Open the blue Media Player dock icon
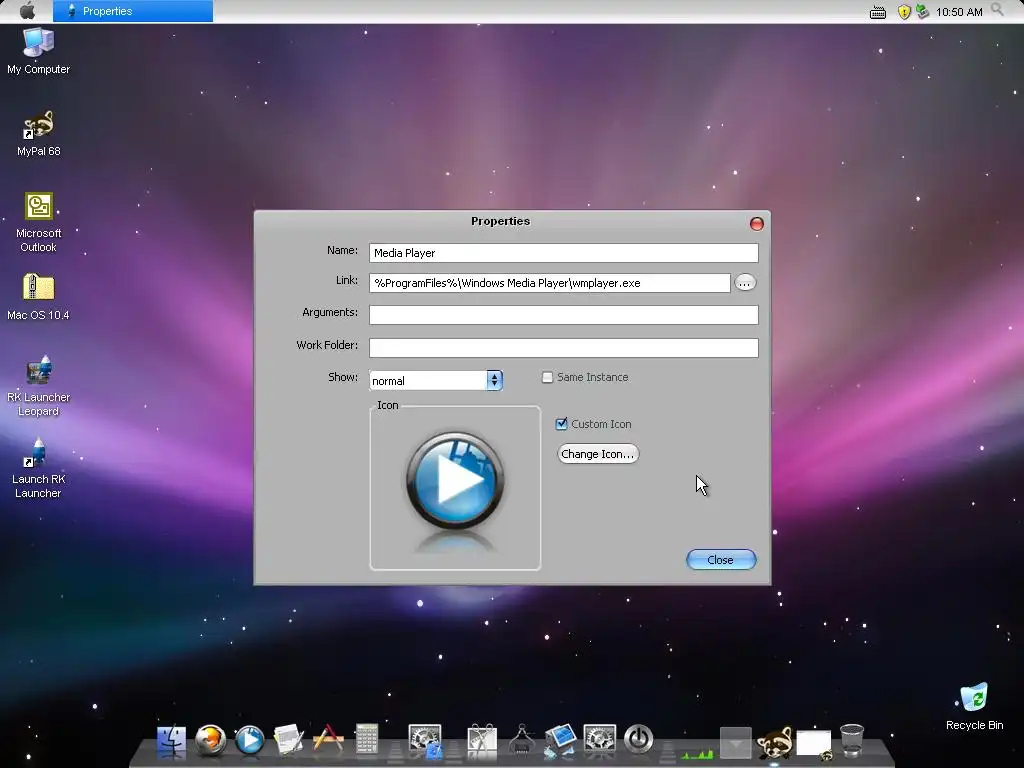The width and height of the screenshot is (1024, 768). point(249,741)
